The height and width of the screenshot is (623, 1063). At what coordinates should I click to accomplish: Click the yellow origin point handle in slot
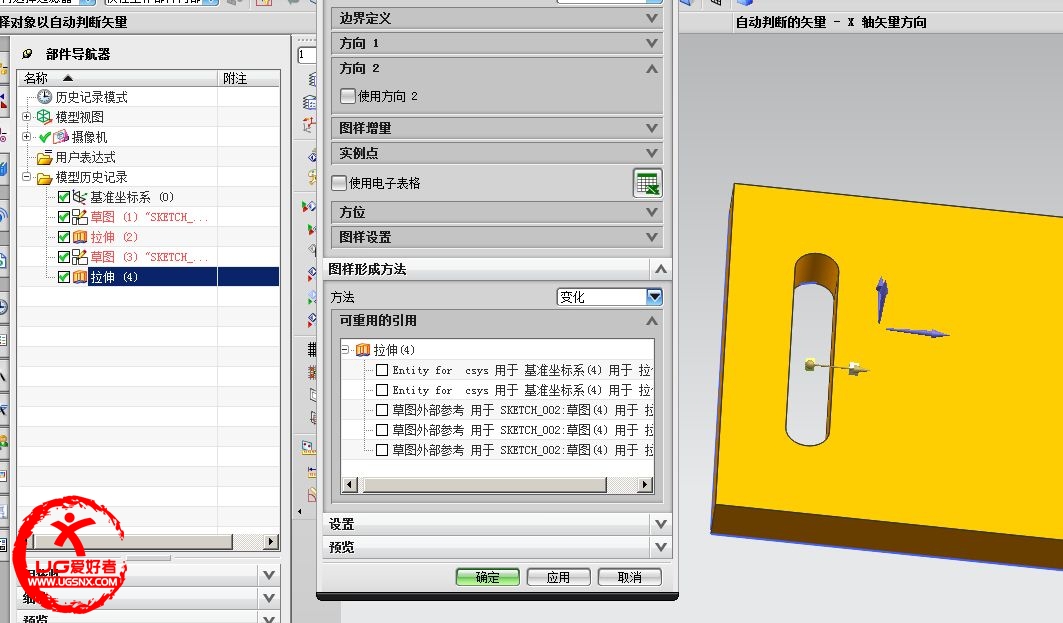click(809, 365)
